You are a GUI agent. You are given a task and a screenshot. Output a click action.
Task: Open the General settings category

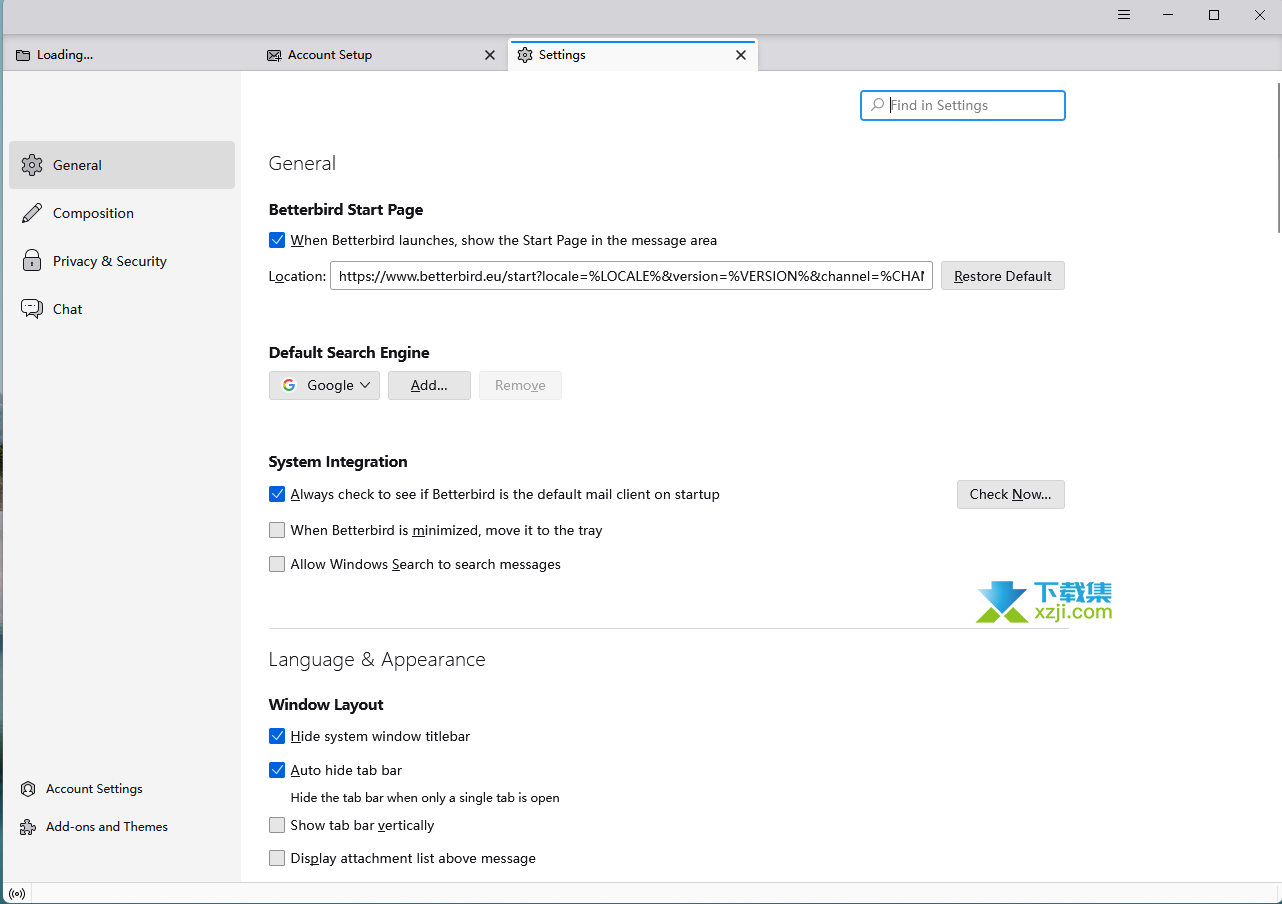pyautogui.click(x=122, y=165)
